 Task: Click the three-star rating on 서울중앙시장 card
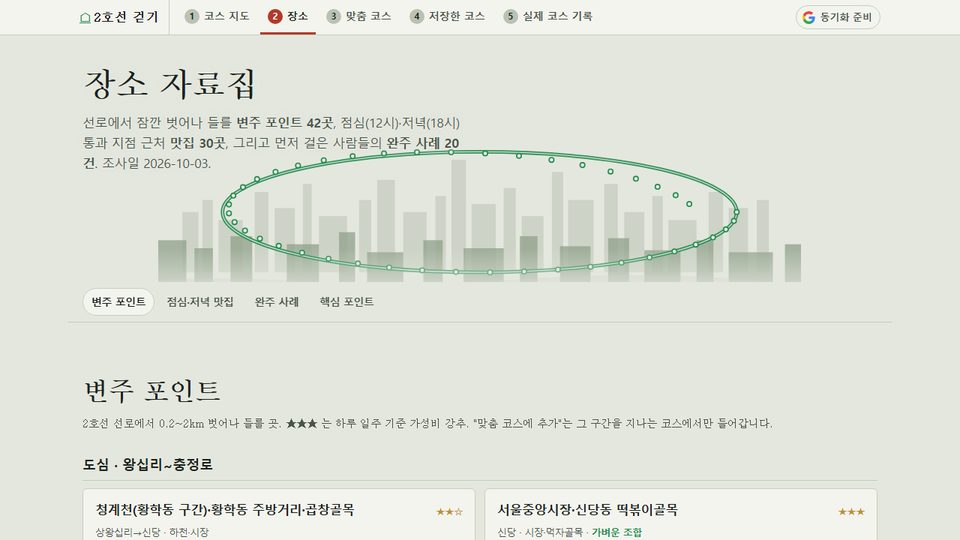[851, 511]
